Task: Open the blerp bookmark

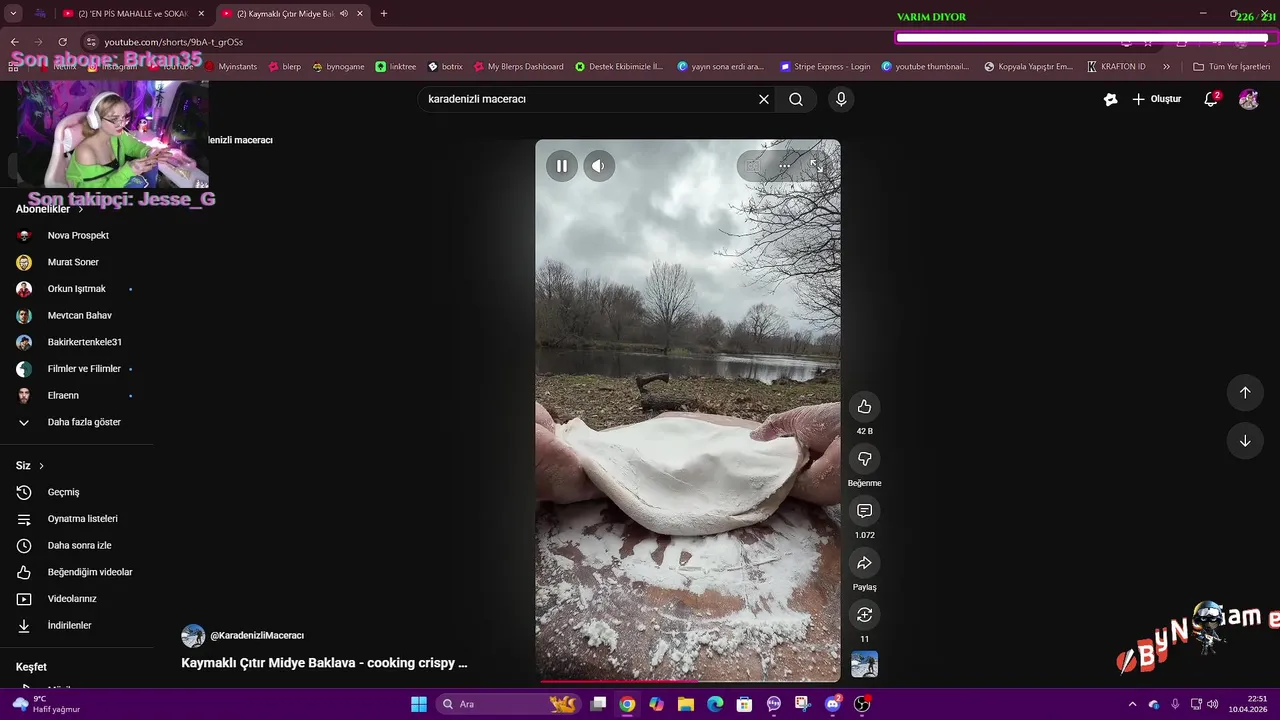Action: coord(284,67)
